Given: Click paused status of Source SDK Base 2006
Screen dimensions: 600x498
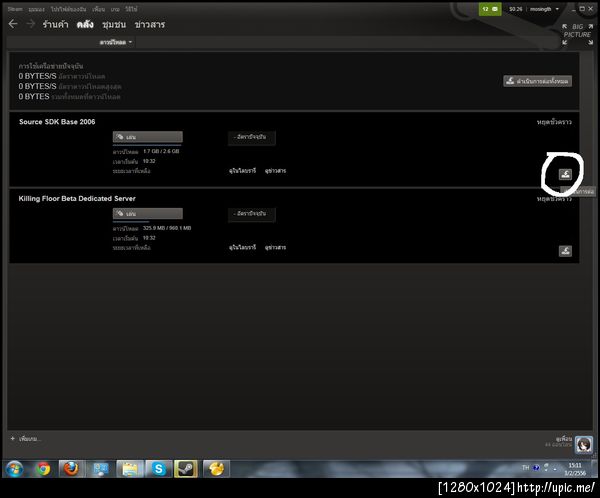Looking at the screenshot, I should [x=554, y=122].
